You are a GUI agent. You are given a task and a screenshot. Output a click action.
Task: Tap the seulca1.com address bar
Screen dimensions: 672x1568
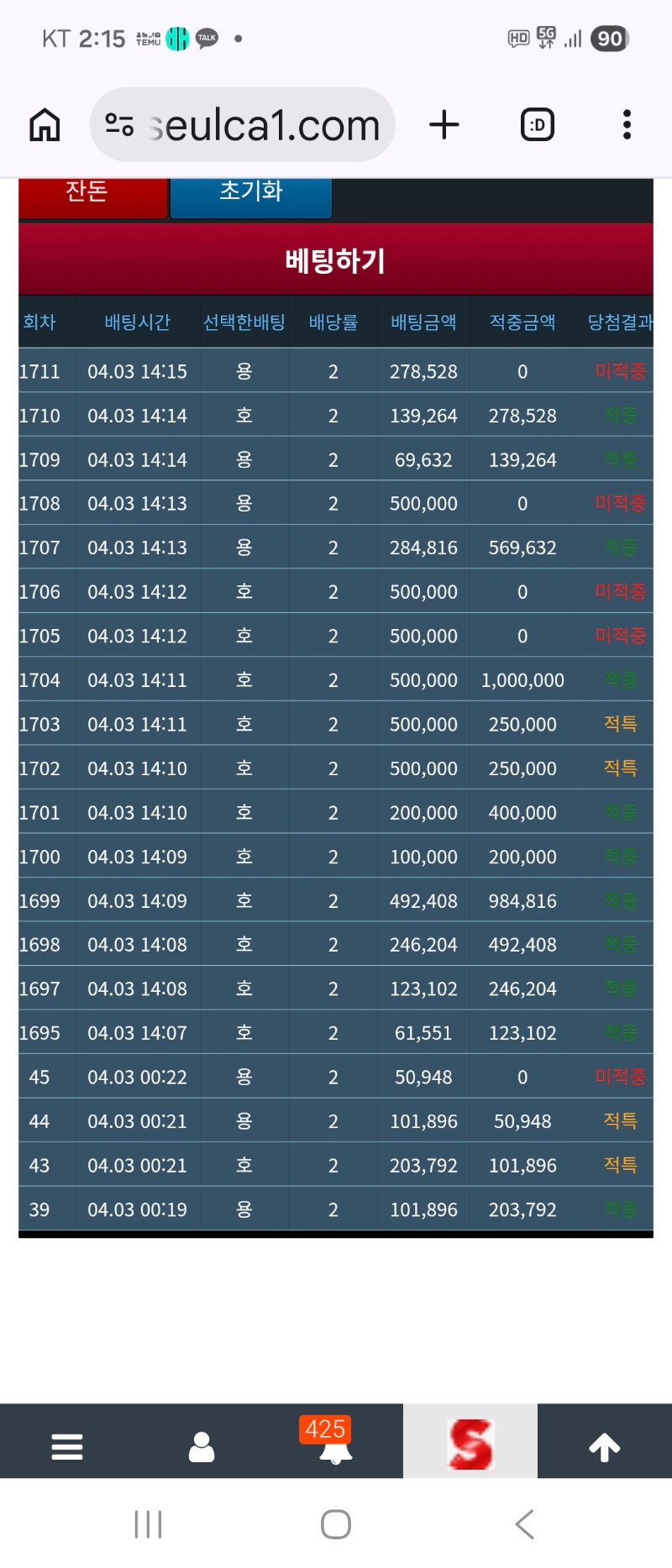click(x=265, y=125)
